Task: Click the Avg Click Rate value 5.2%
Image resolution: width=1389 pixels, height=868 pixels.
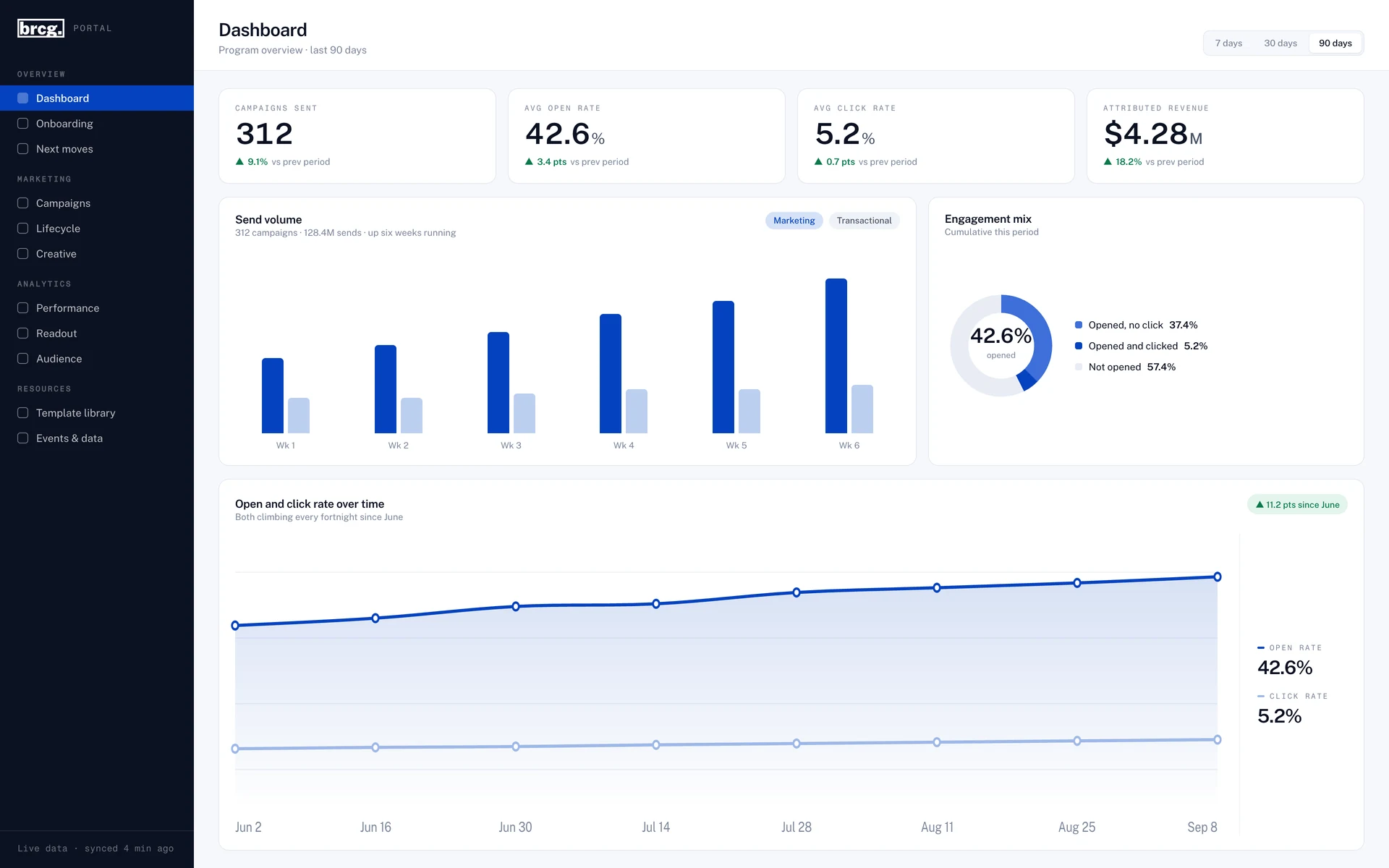Action: click(845, 134)
